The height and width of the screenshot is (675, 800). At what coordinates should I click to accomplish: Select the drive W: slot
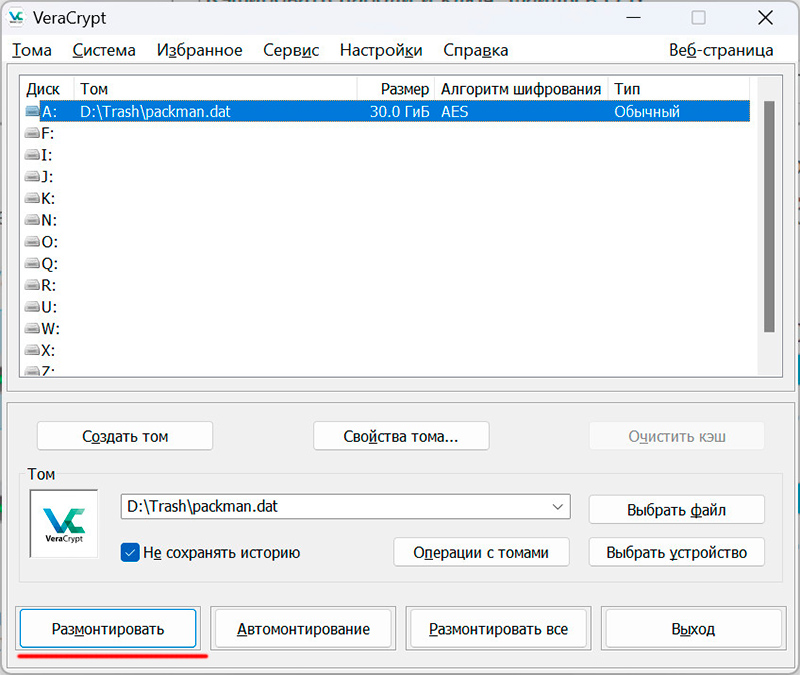48,329
